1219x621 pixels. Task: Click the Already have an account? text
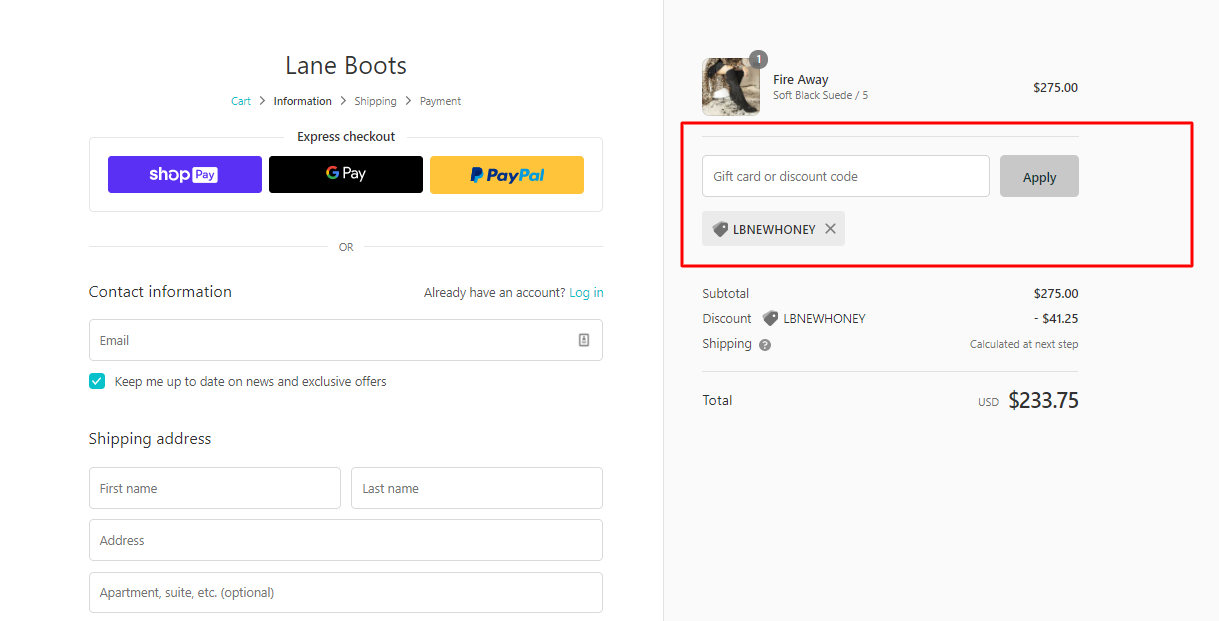pos(494,293)
